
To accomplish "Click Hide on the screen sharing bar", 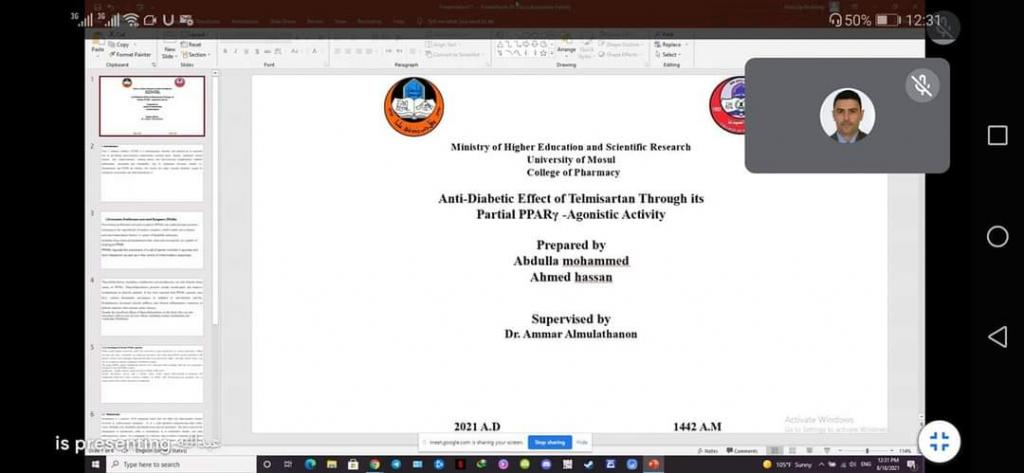I will 582,442.
